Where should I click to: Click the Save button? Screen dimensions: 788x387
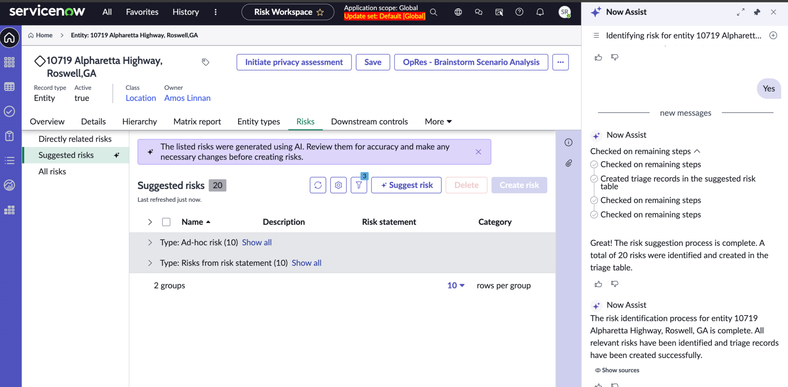(373, 62)
